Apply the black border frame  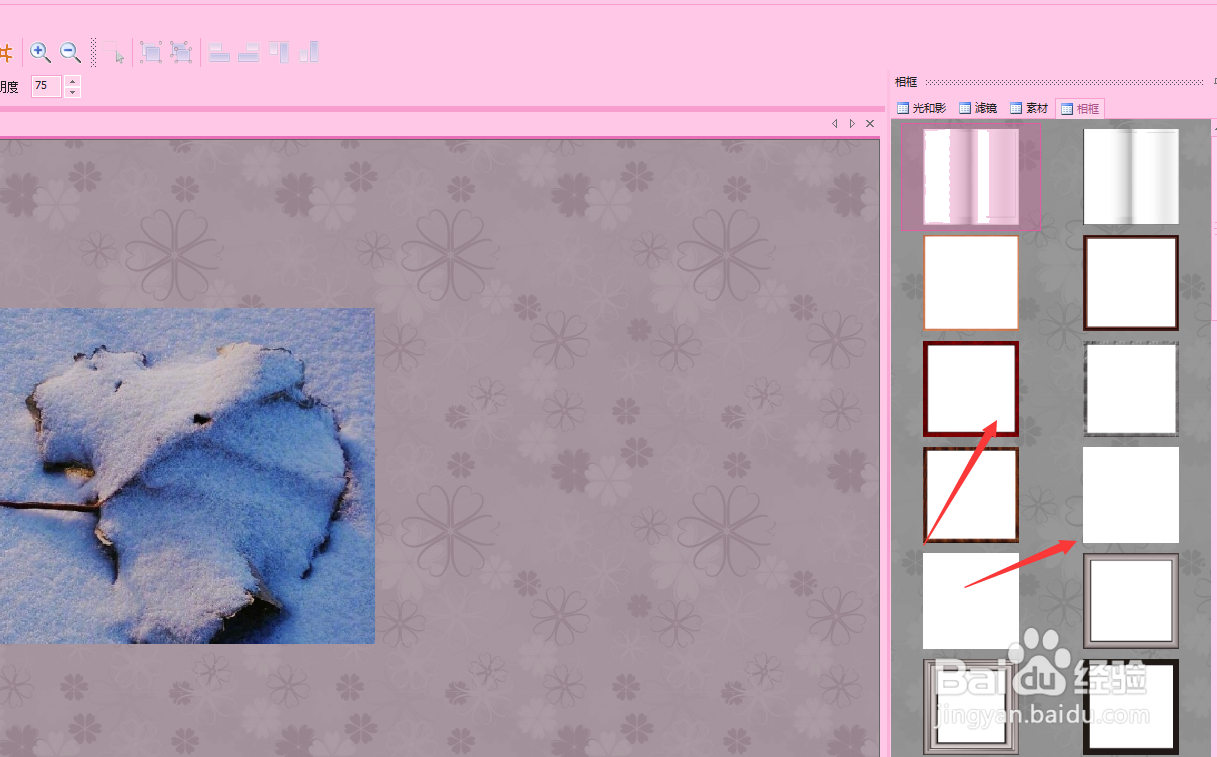pos(1131,707)
